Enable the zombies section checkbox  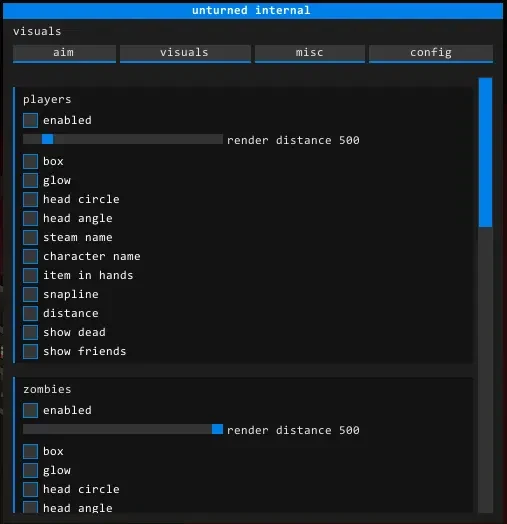30,410
